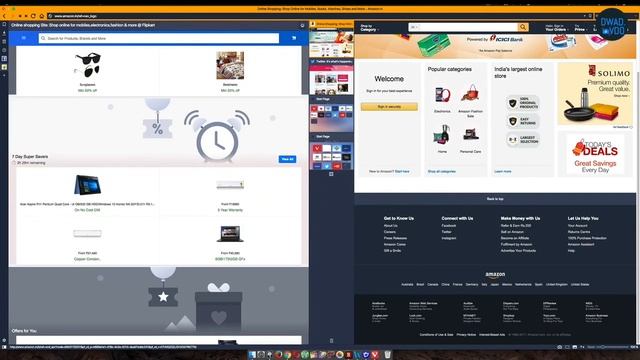Click Learn more under India's largest store
640x360 pixels.
[x=503, y=171]
